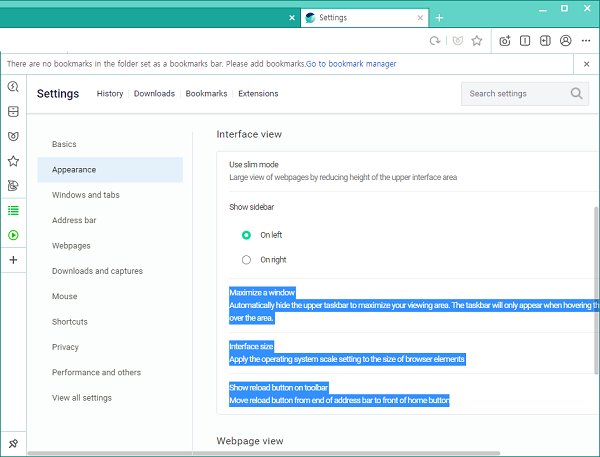Open the Windows and tabs settings
Viewport: 600px width, 457px height.
pos(86,195)
